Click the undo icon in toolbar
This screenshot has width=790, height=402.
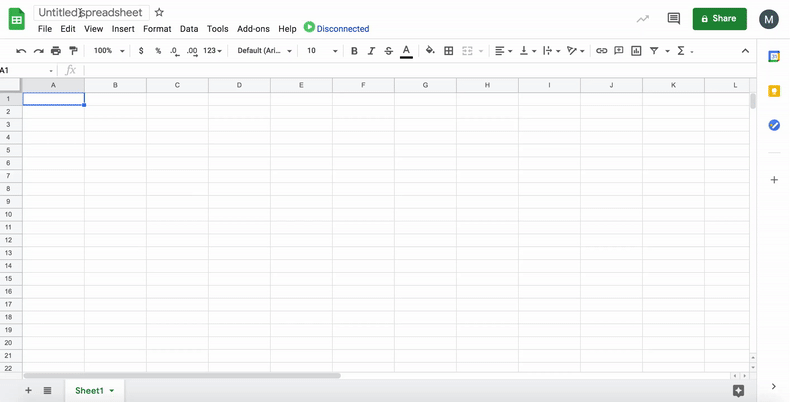(21, 51)
